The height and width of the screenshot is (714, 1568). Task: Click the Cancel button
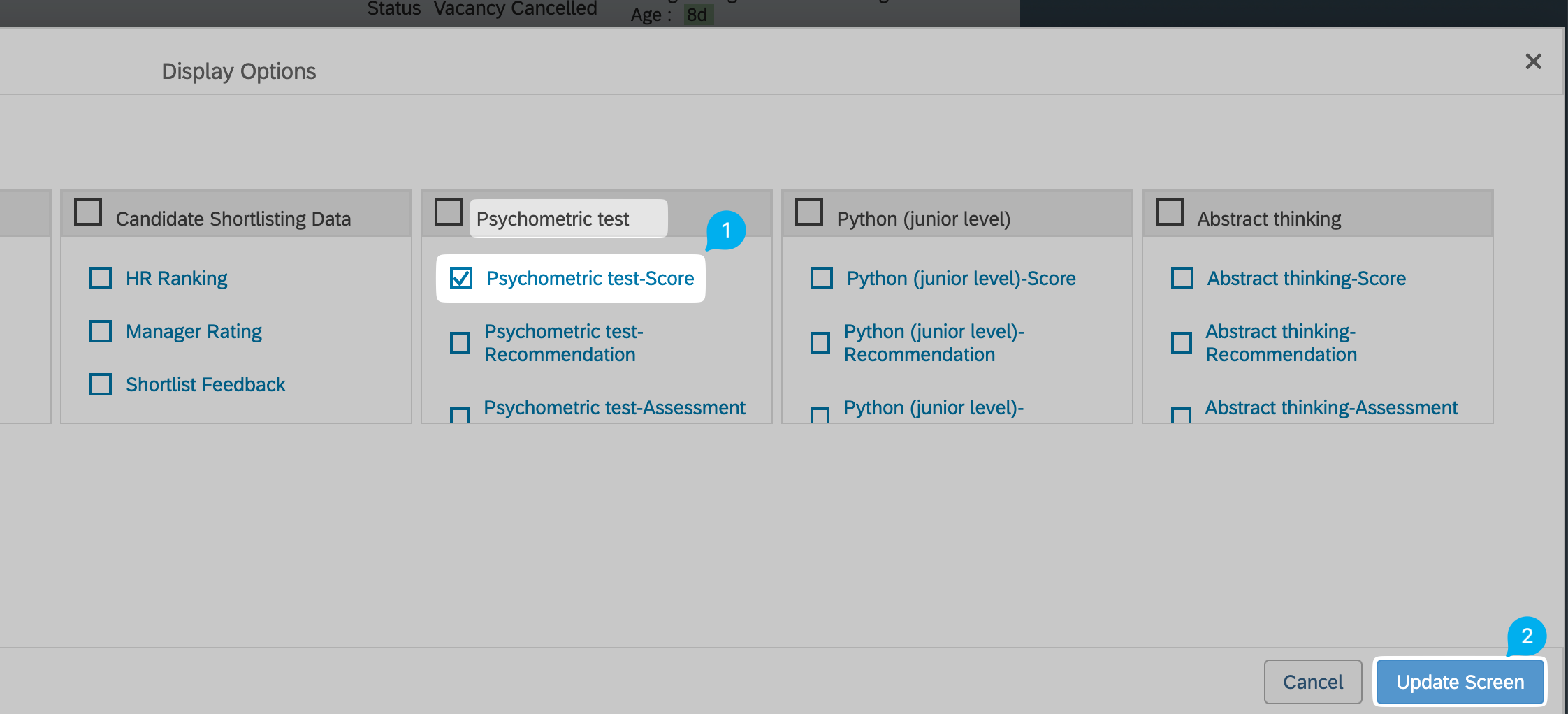click(x=1312, y=682)
